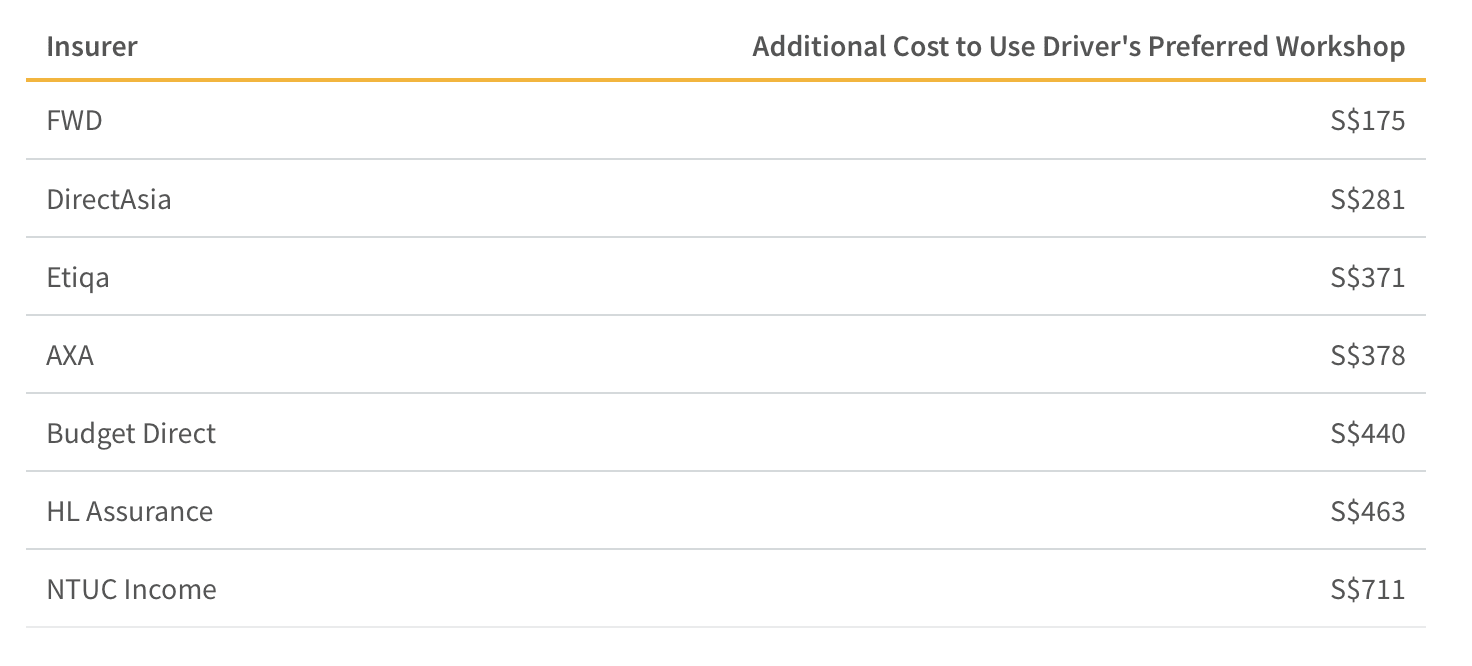
Task: Select the FWD insurer cell
Action: point(74,121)
